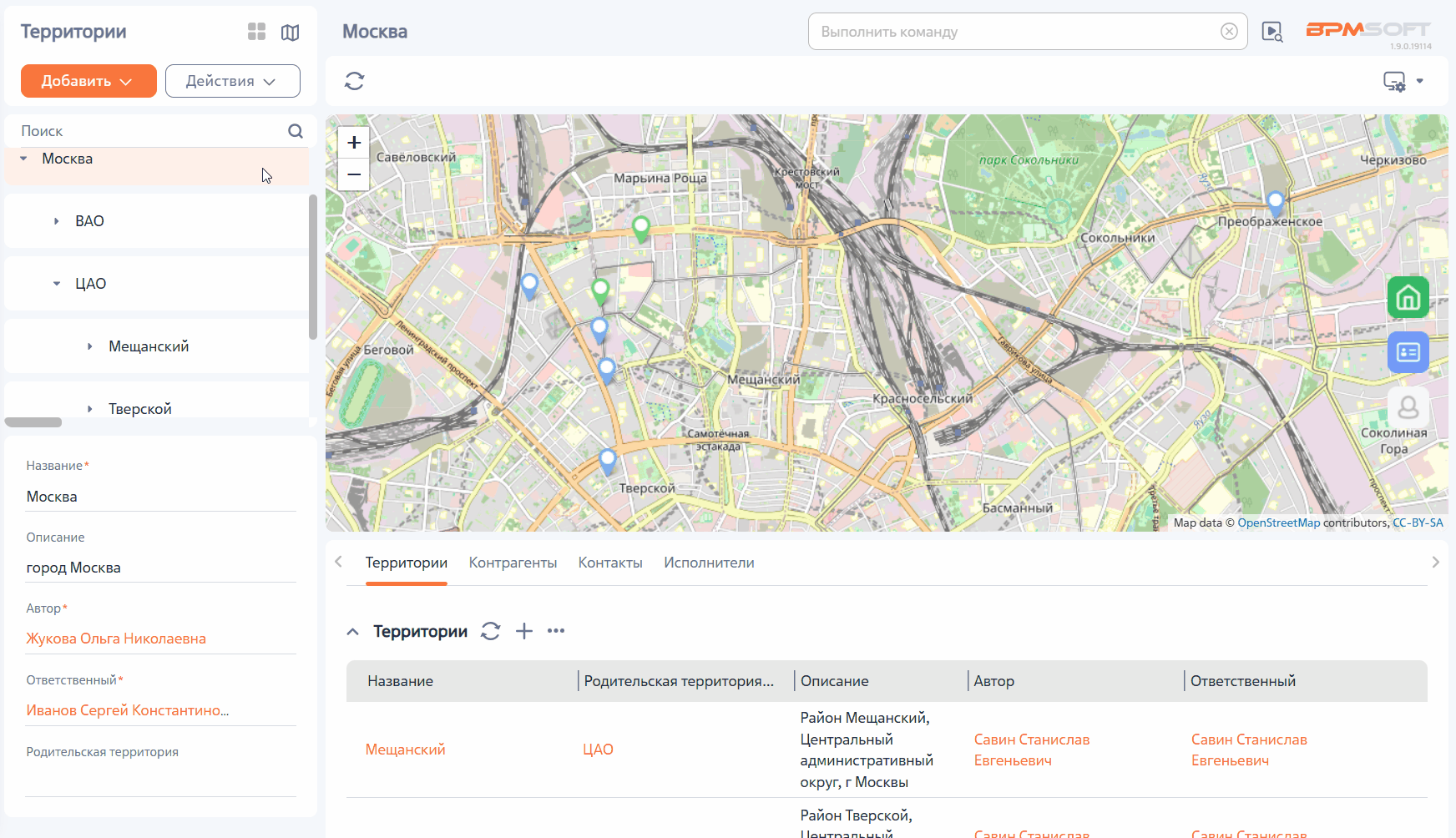Switch to tile grid view icon
1456x838 pixels.
pos(256,32)
